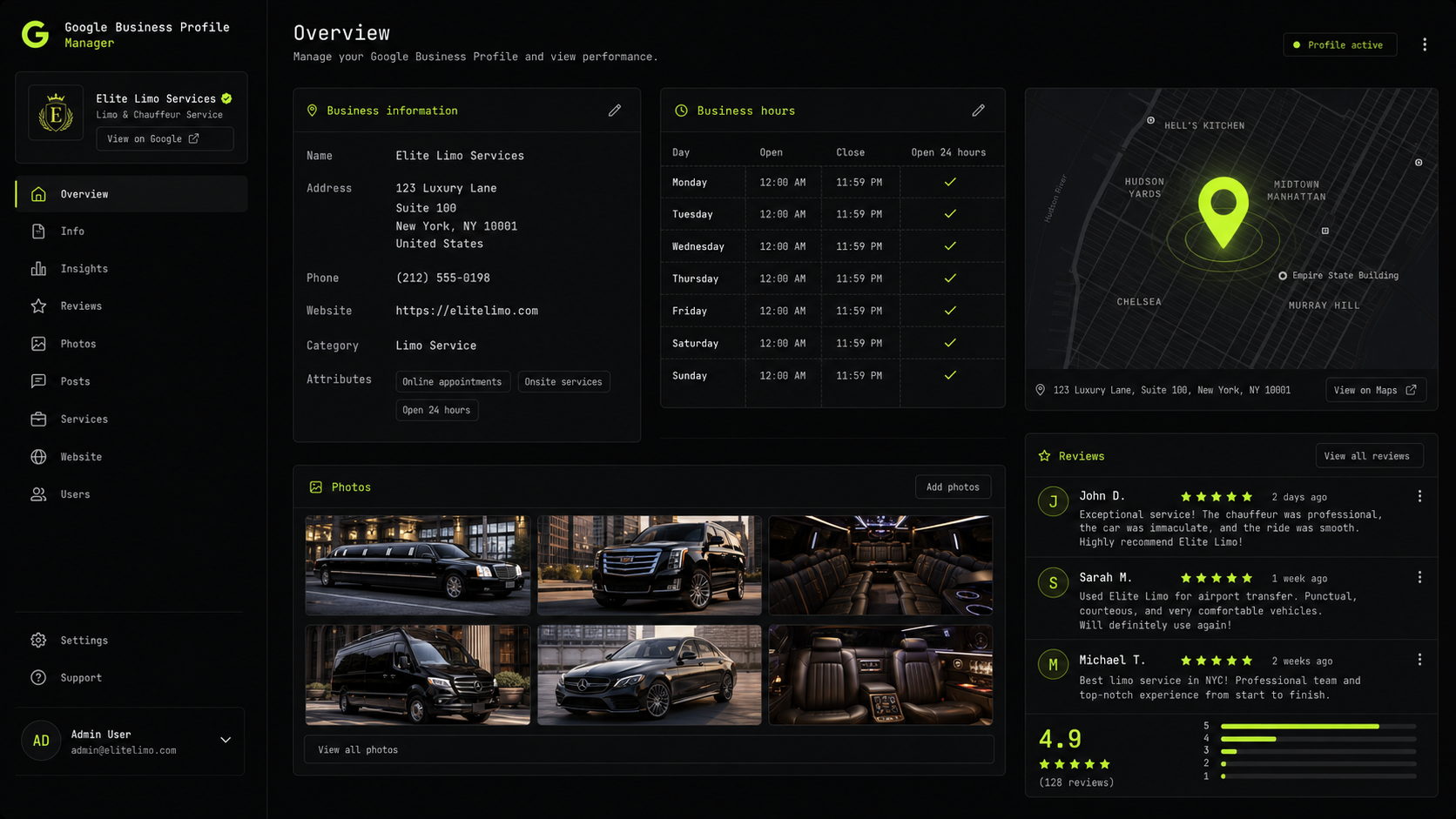This screenshot has height=819, width=1456.
Task: Click the 4-star rating distribution bar
Action: click(1318, 739)
